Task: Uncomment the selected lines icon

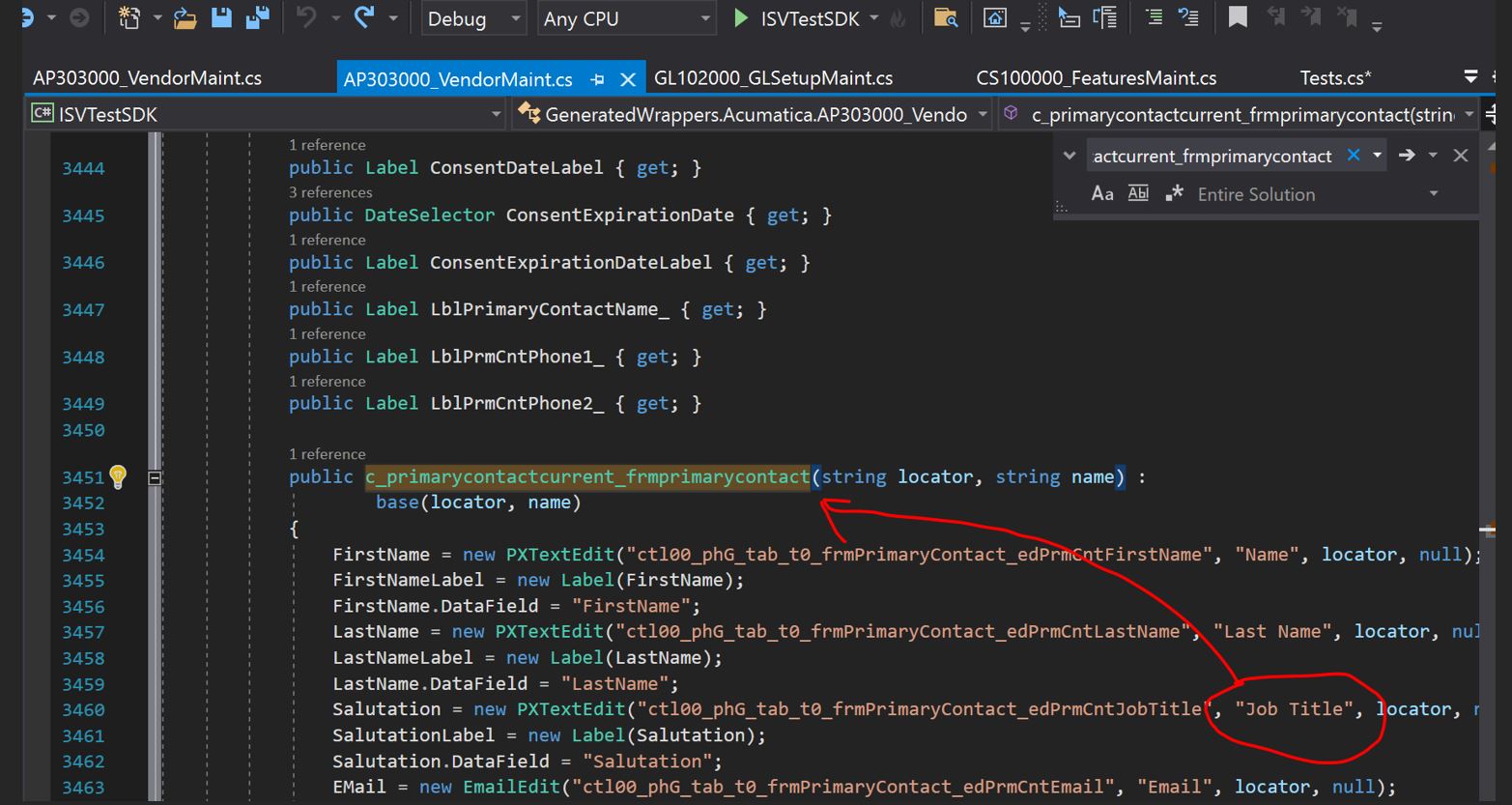Action: pos(1189,16)
